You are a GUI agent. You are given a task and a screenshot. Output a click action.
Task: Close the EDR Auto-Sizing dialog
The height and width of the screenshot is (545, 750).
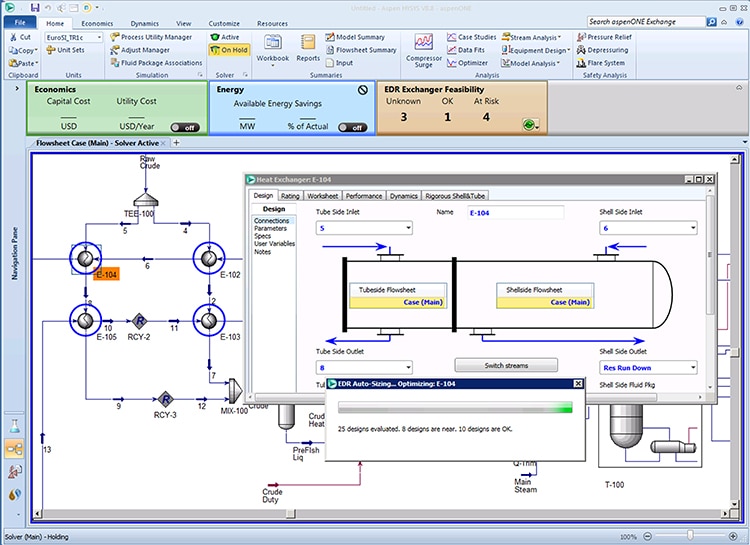[x=578, y=383]
